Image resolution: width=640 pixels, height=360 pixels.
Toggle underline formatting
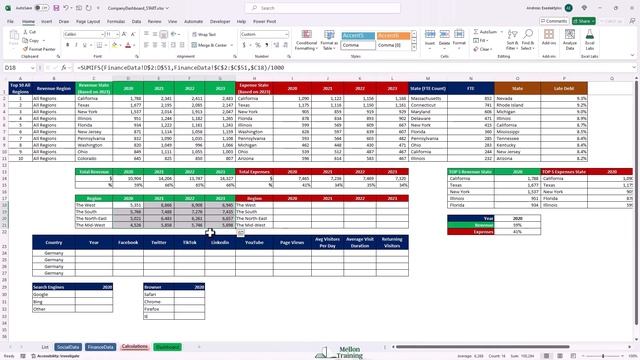[84, 45]
